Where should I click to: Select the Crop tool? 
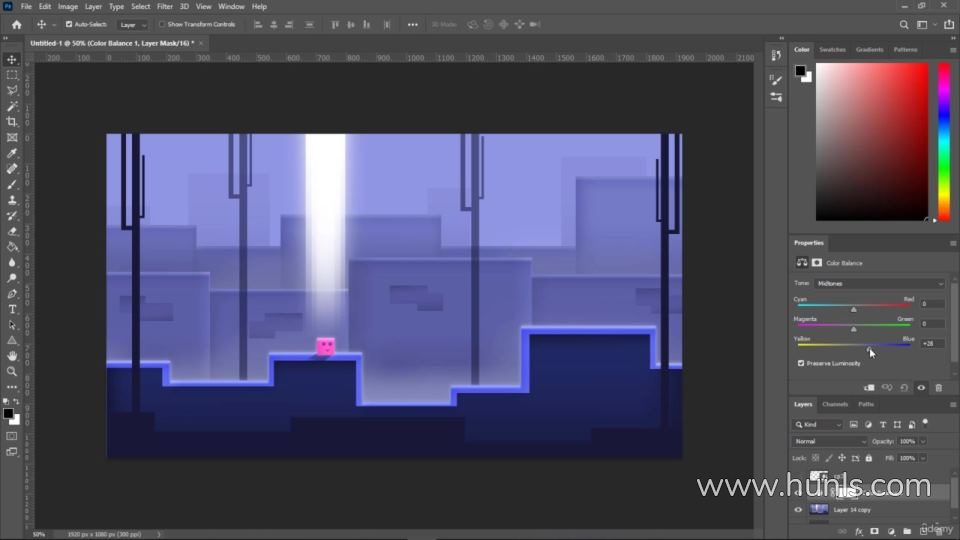[12, 122]
